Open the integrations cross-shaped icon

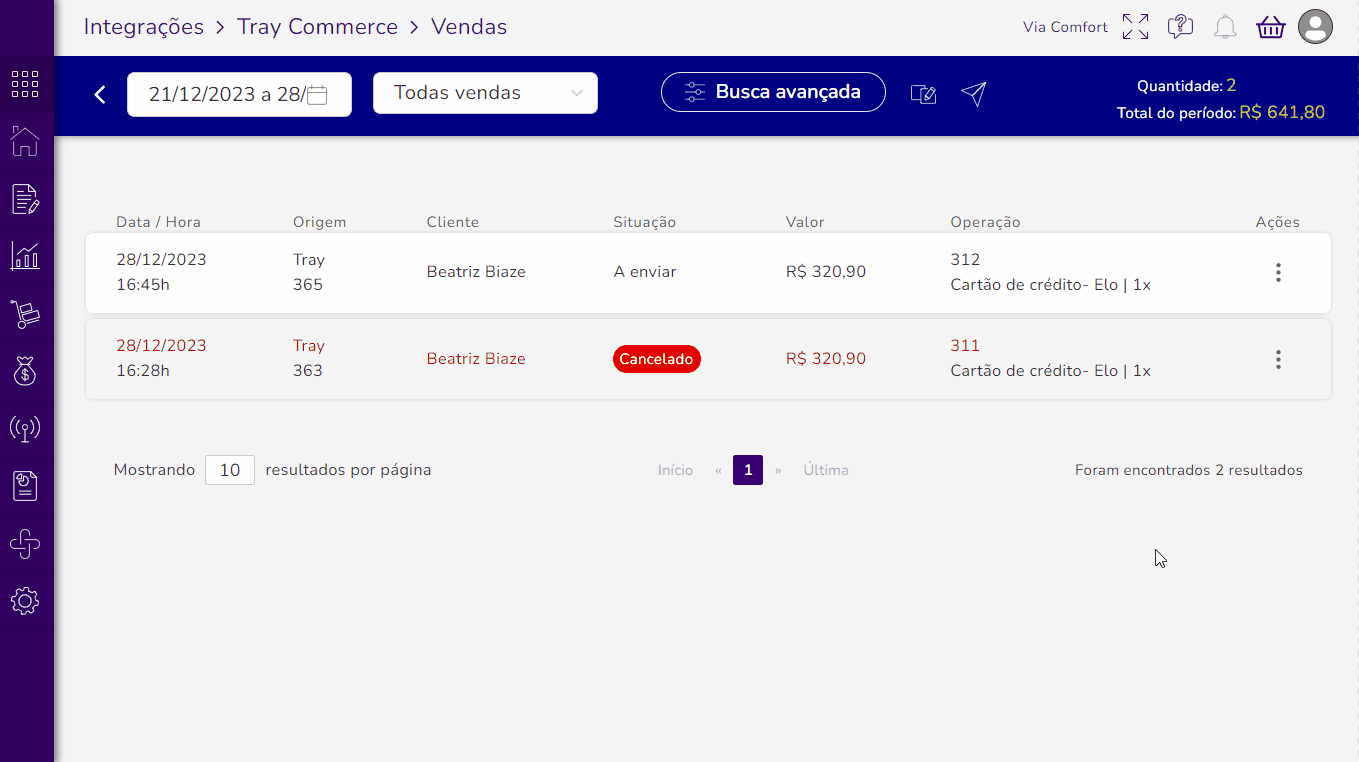25,544
